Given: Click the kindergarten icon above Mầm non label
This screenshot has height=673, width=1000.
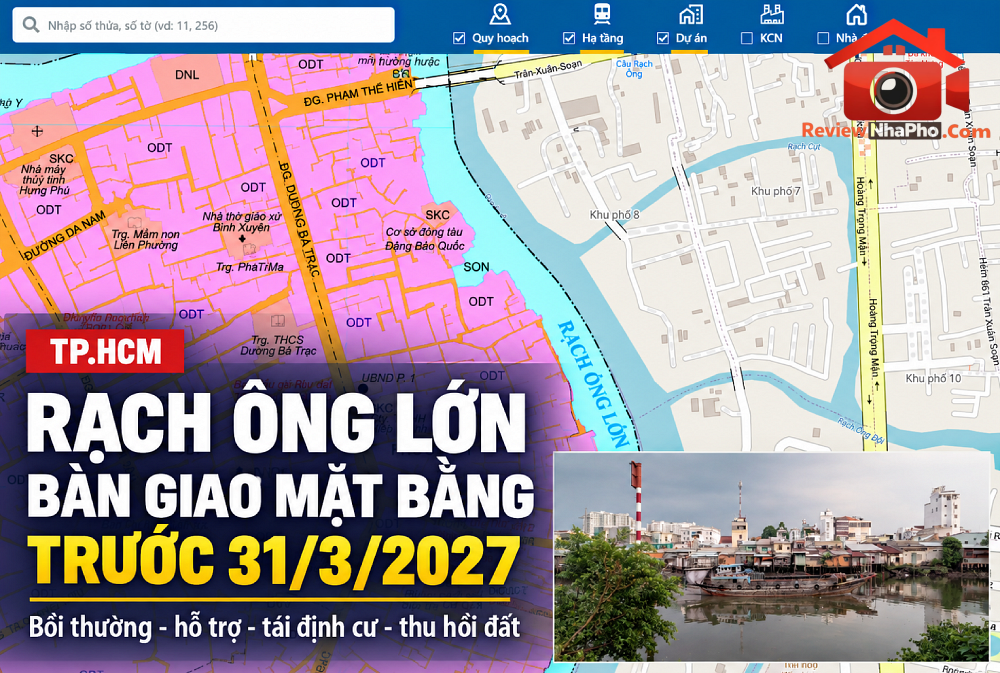Looking at the screenshot, I should [133, 222].
